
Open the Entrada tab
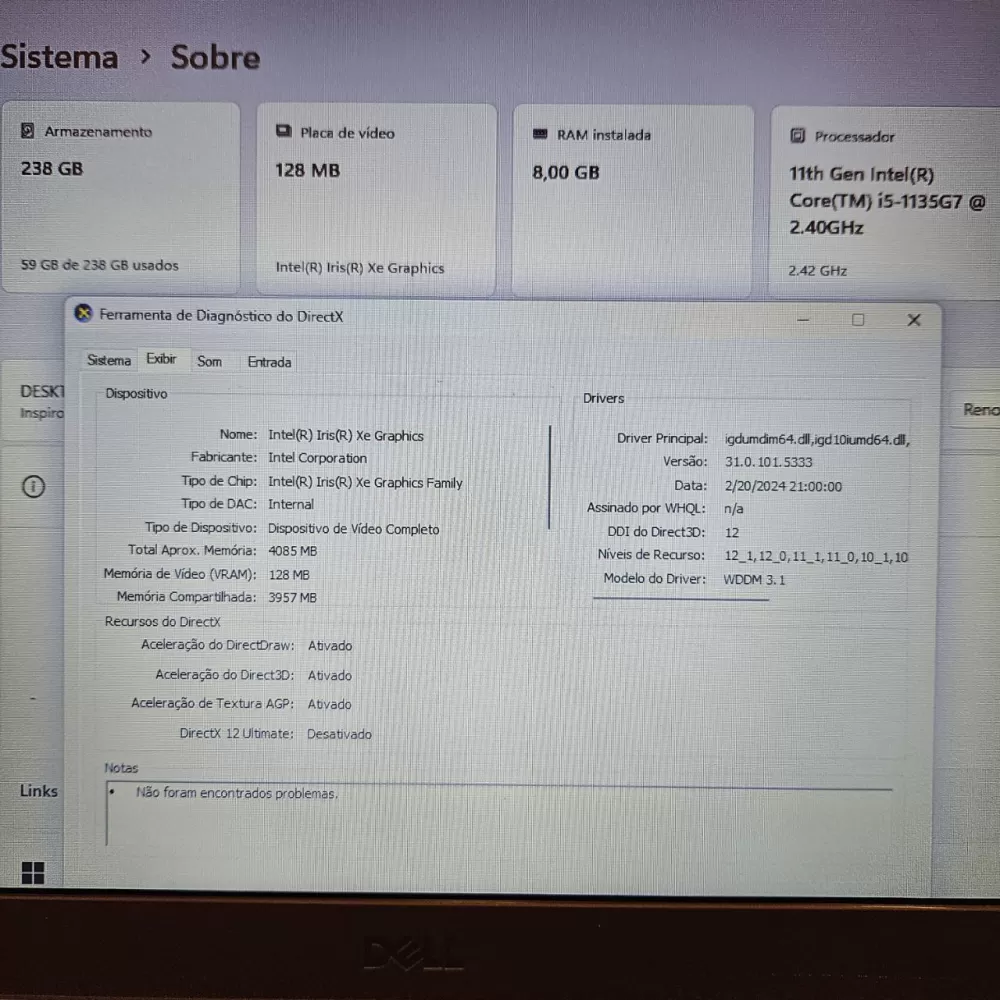(269, 362)
